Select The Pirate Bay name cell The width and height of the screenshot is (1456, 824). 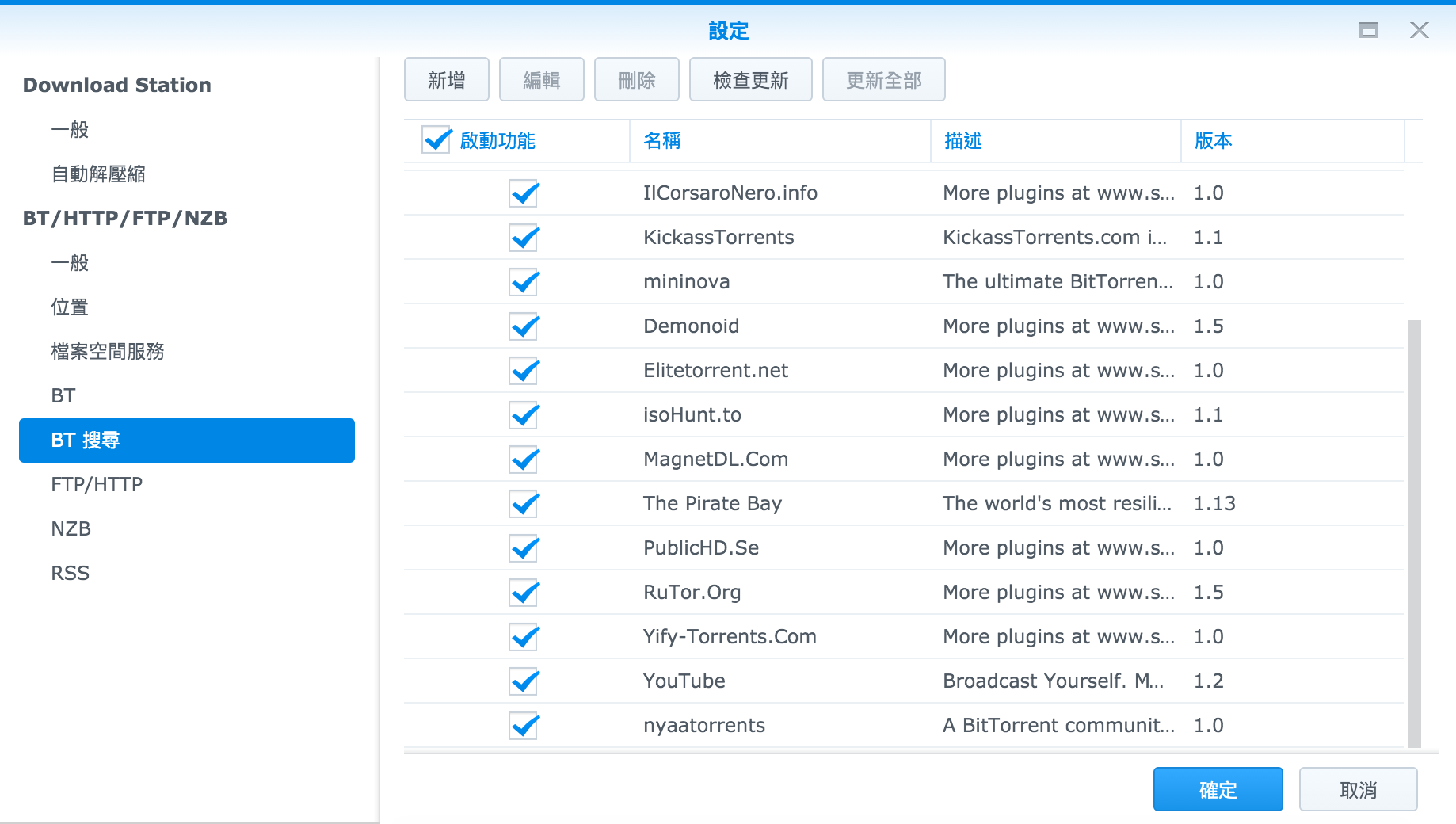click(x=712, y=504)
